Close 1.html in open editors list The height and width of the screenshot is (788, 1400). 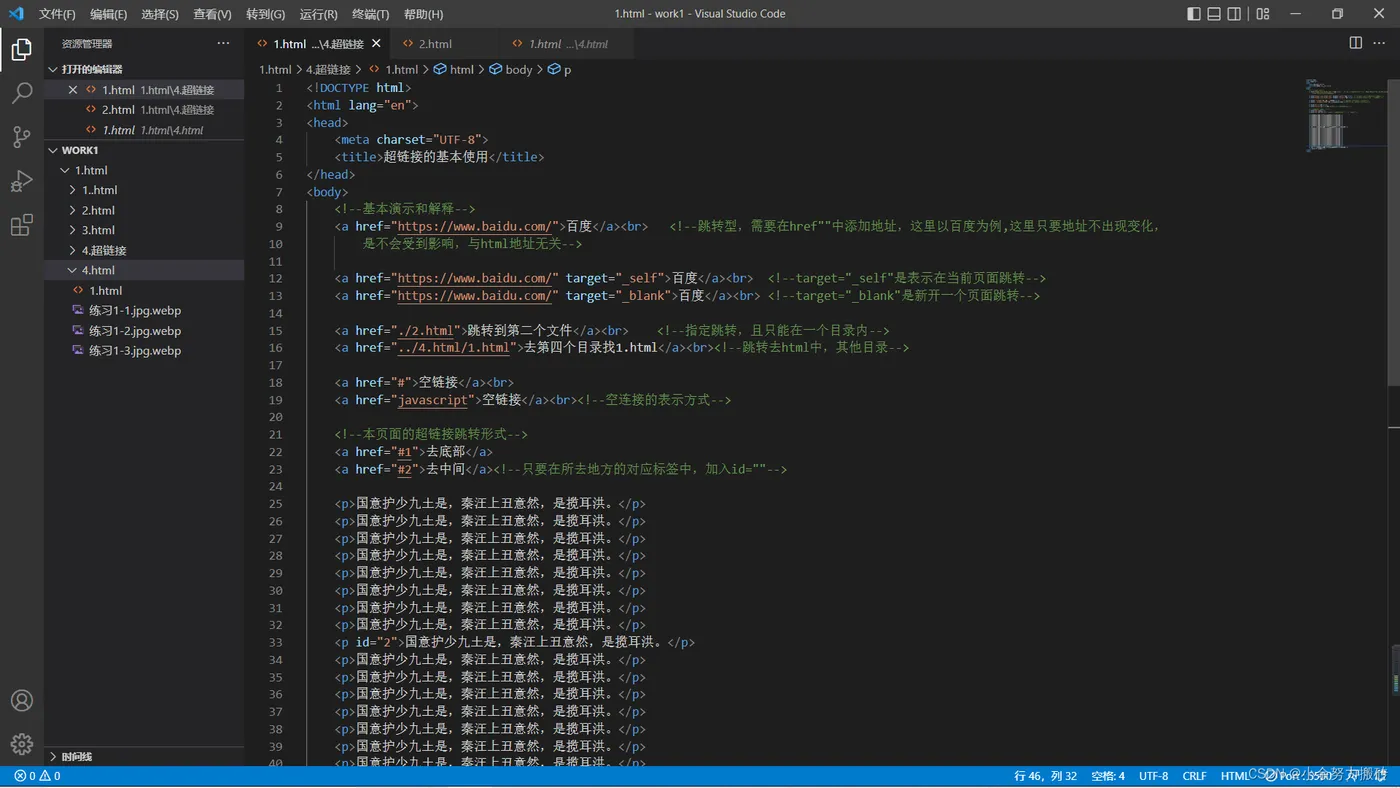point(73,90)
